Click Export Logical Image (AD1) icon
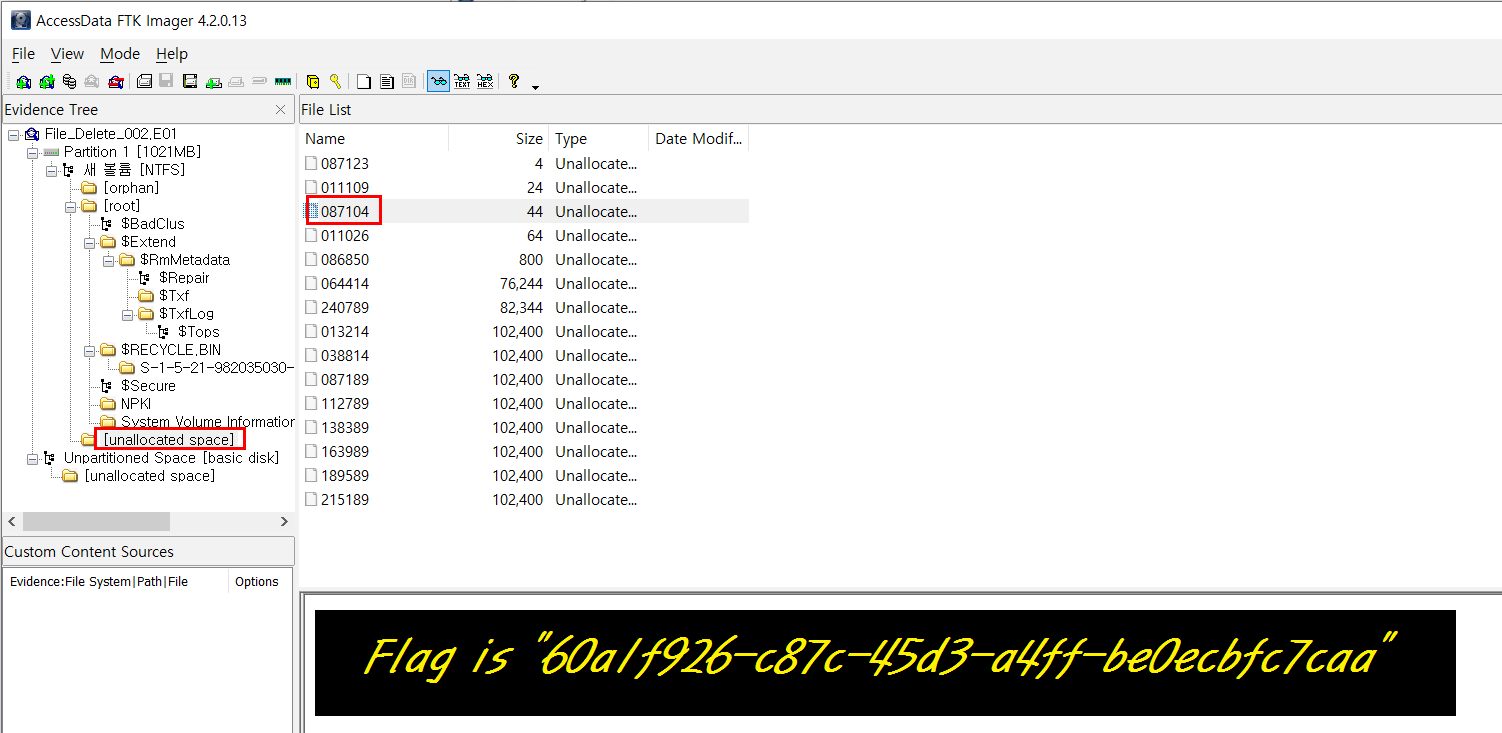This screenshot has width=1502, height=733. coord(190,82)
